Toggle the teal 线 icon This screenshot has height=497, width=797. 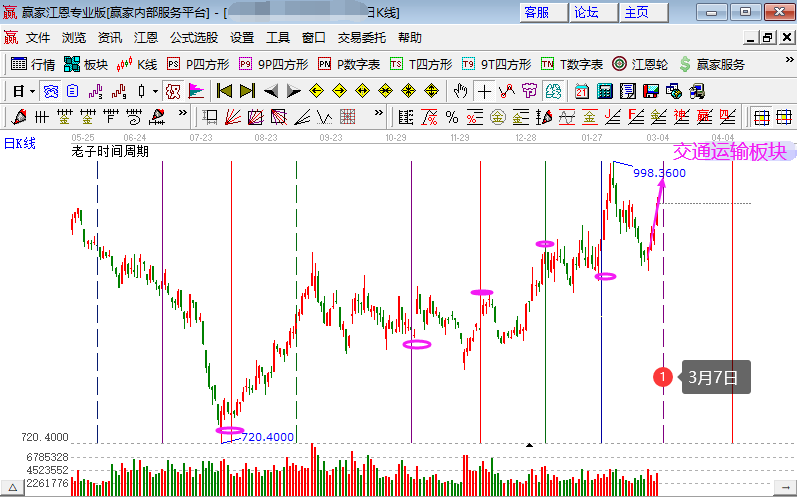pyautogui.click(x=553, y=91)
